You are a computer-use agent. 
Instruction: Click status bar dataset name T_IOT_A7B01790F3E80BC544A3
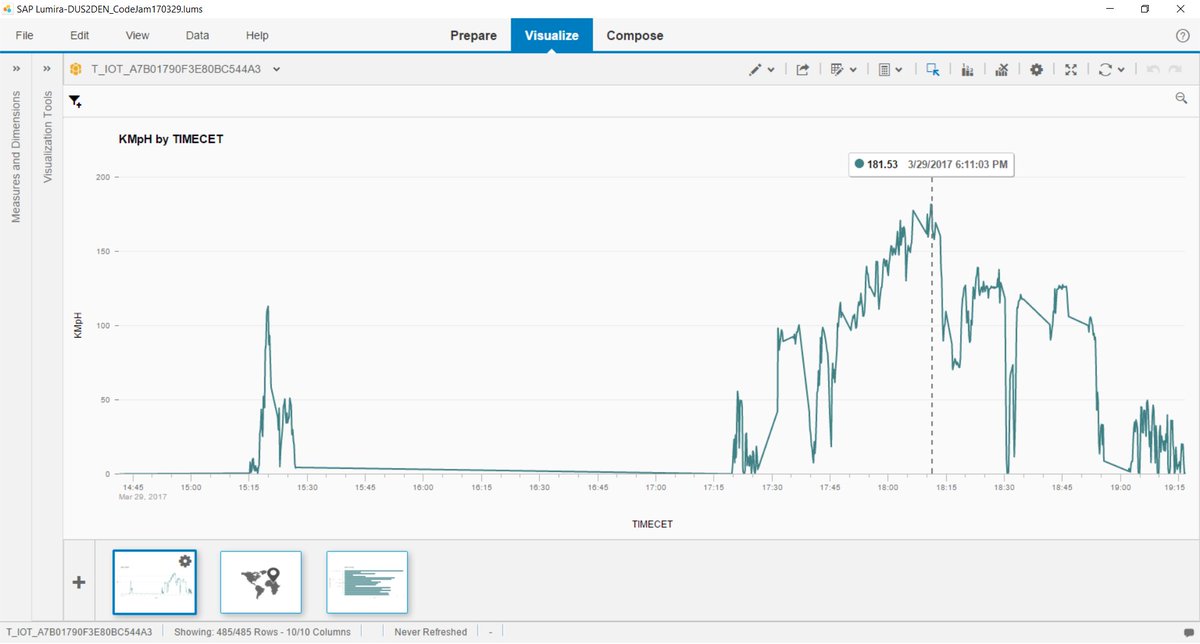point(79,632)
